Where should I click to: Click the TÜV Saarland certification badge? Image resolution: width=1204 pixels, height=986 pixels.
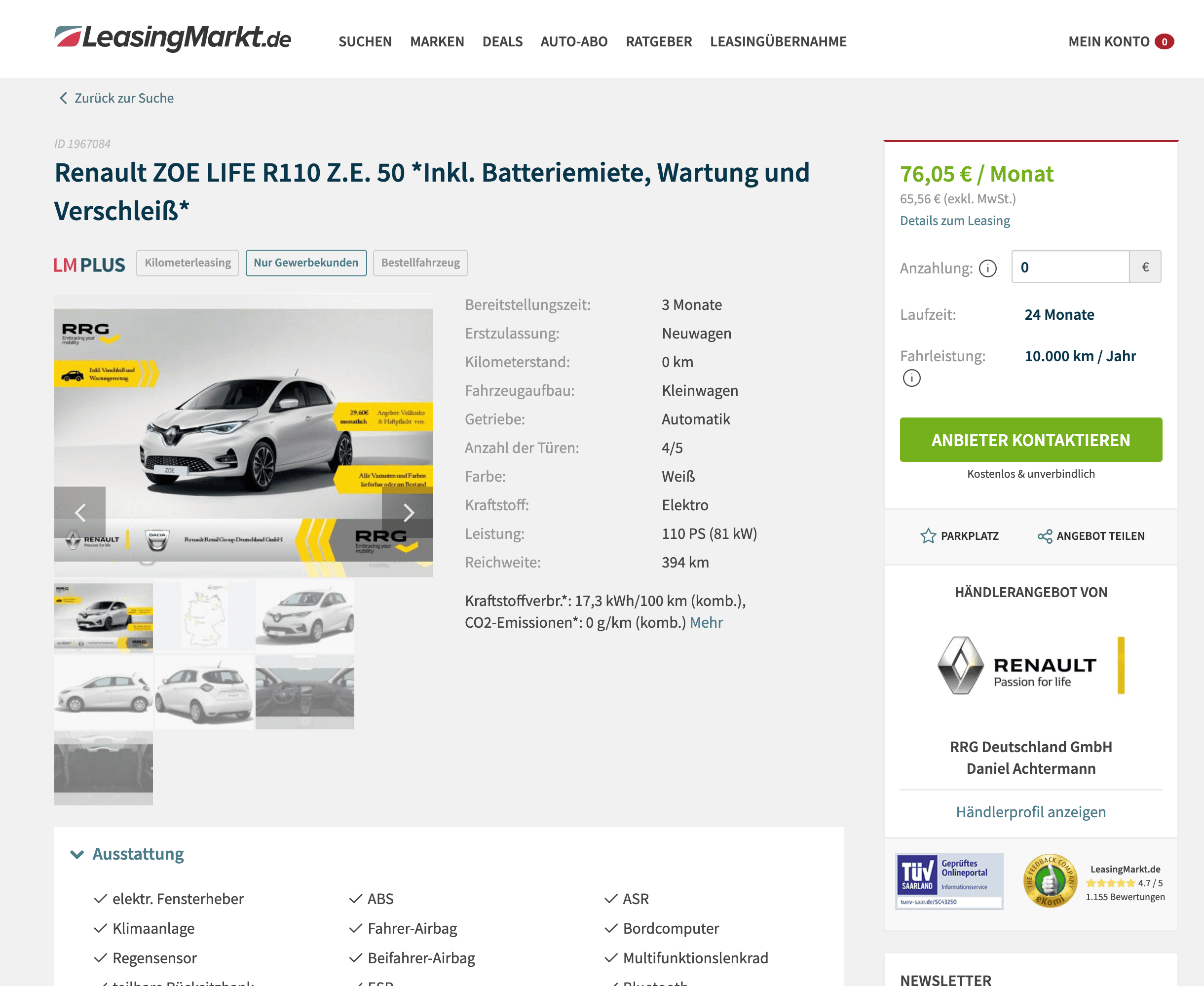pos(949,881)
